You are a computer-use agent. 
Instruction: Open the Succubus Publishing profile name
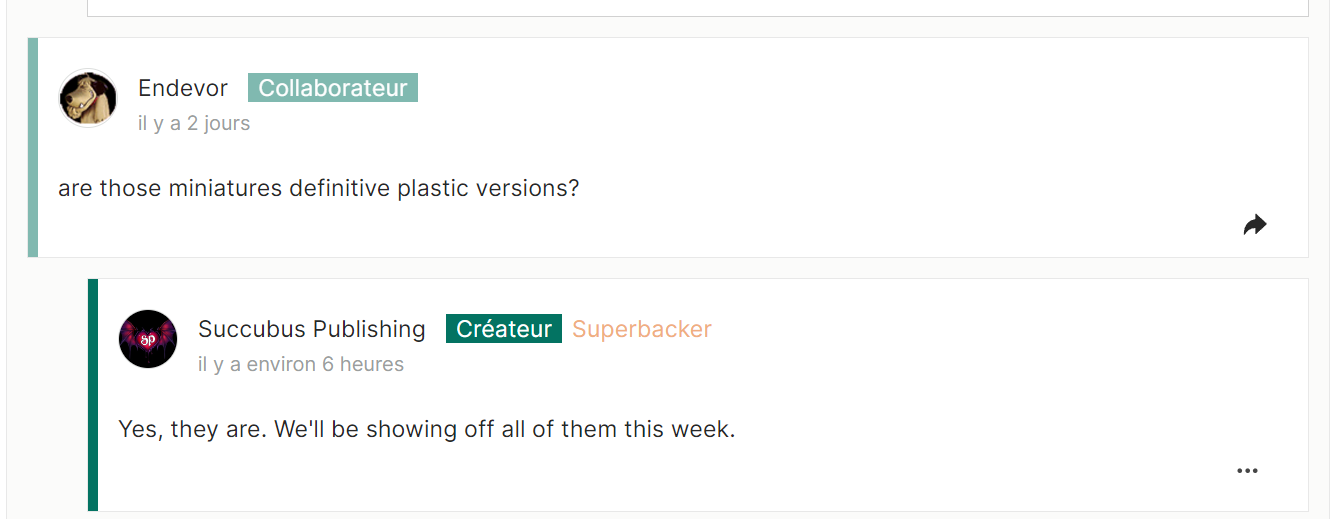pos(312,329)
